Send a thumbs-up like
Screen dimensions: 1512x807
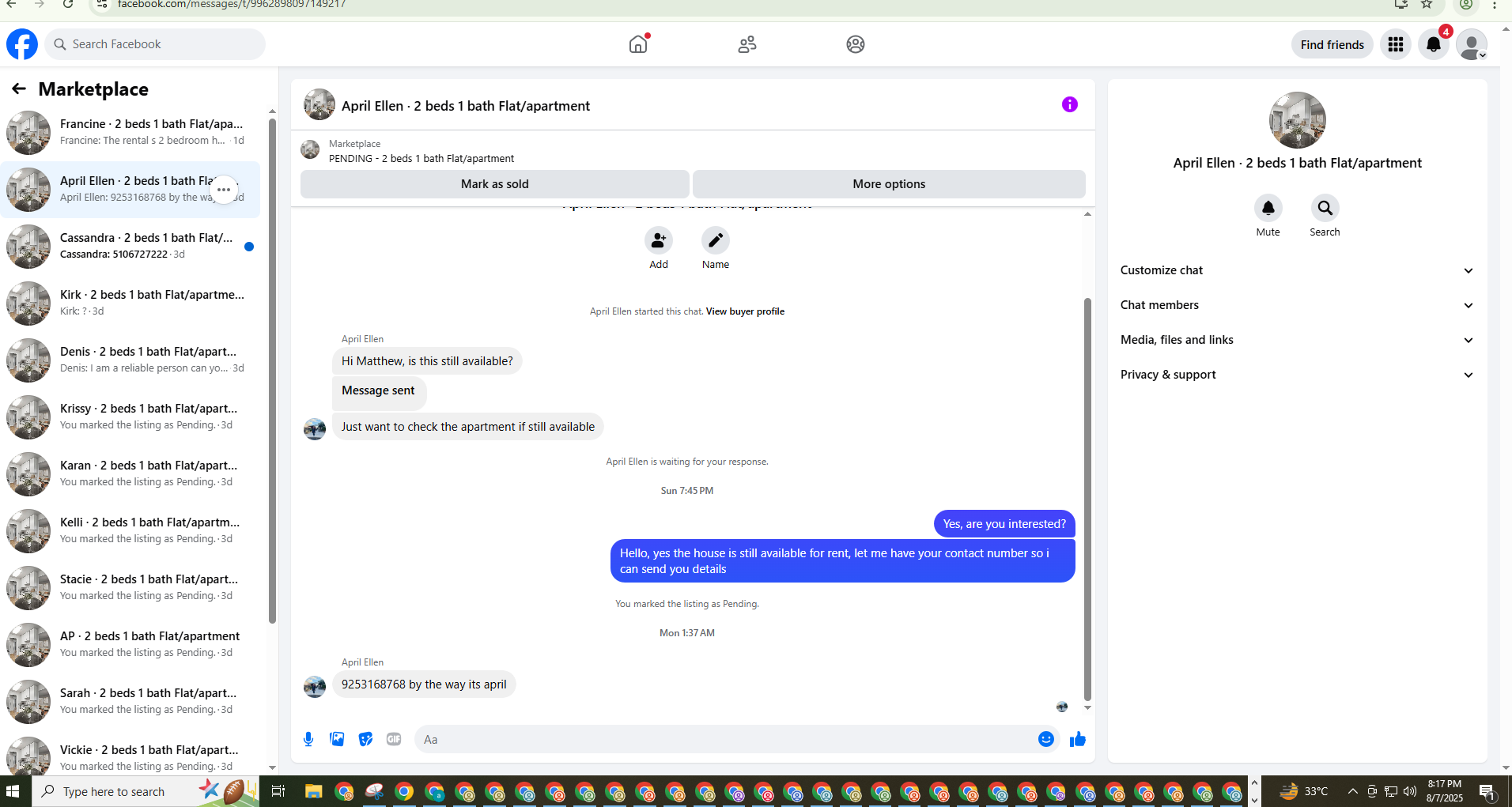click(x=1078, y=739)
